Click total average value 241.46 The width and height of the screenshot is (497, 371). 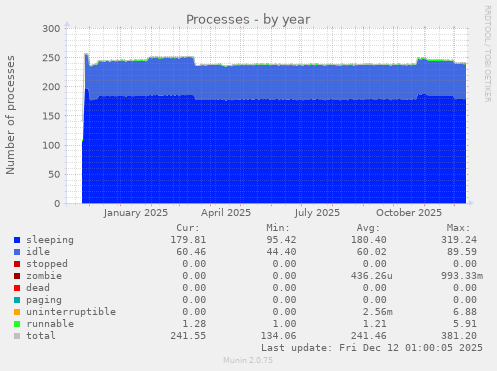369,336
